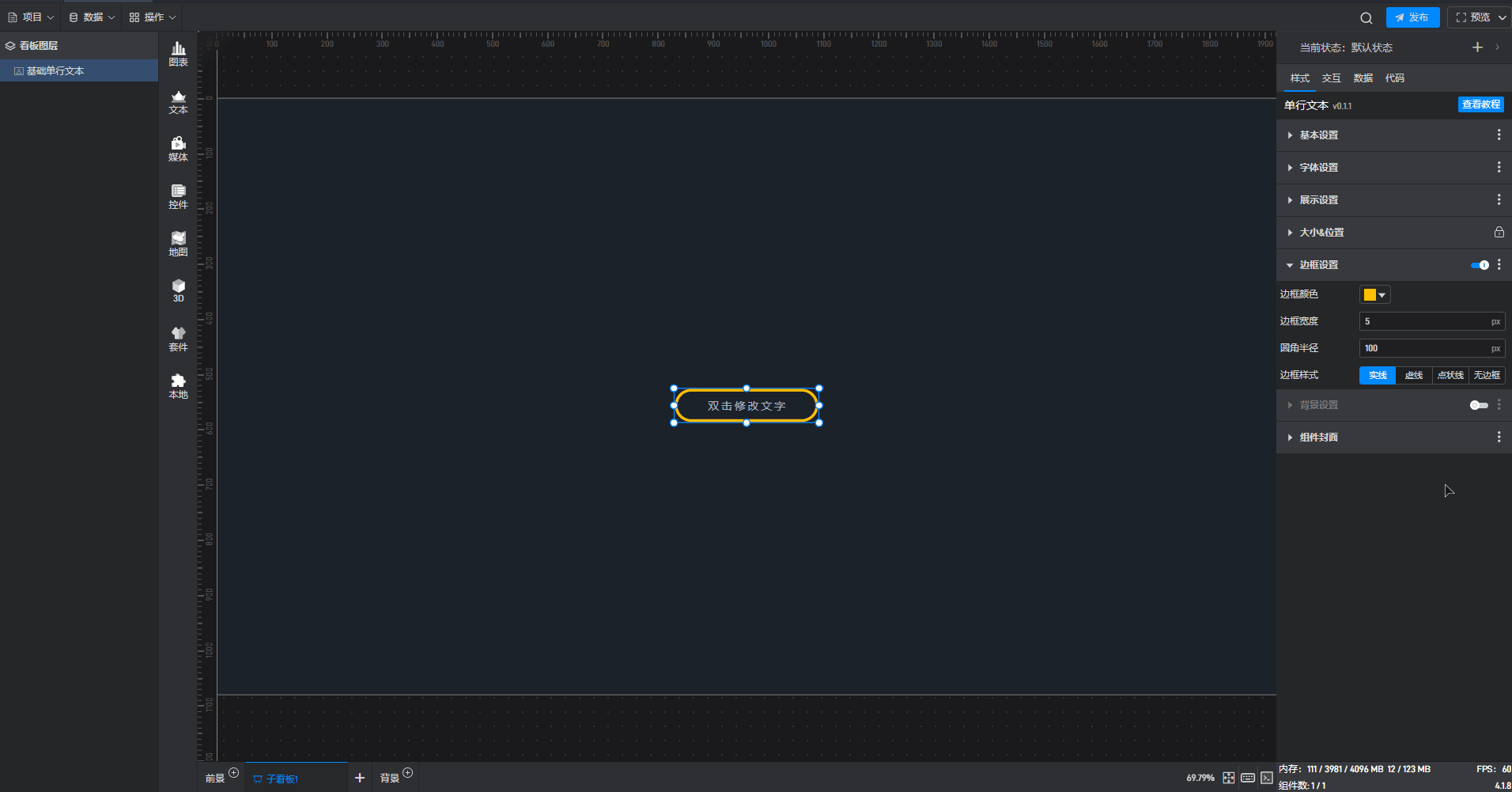Open the 操作 dropdown menu
This screenshot has width=1512, height=792.
(153, 17)
